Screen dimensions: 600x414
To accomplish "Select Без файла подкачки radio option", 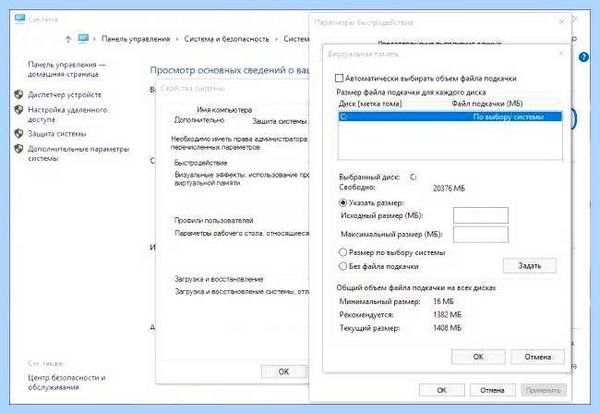I will pos(343,266).
